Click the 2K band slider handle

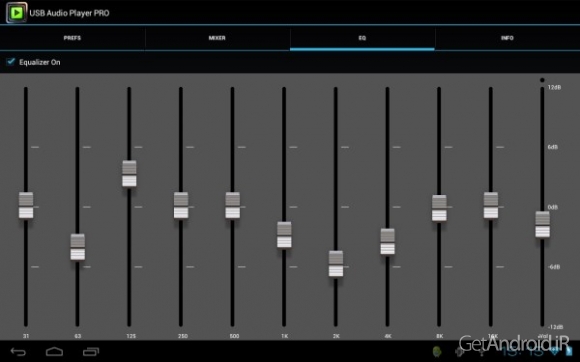click(x=336, y=264)
